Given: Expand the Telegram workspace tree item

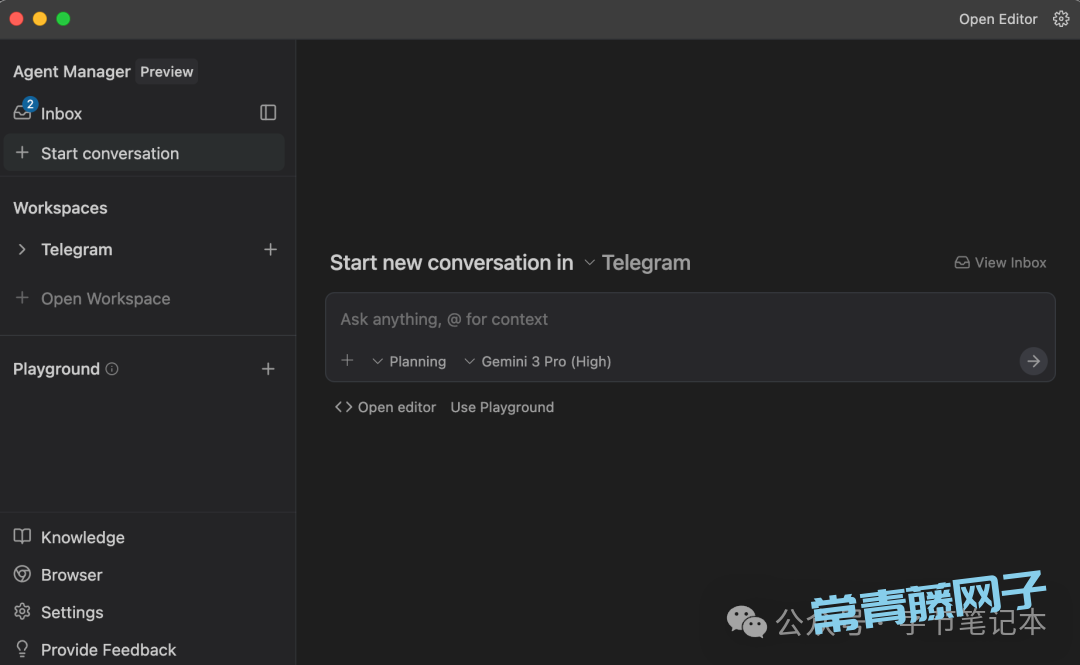Looking at the screenshot, I should (22, 250).
